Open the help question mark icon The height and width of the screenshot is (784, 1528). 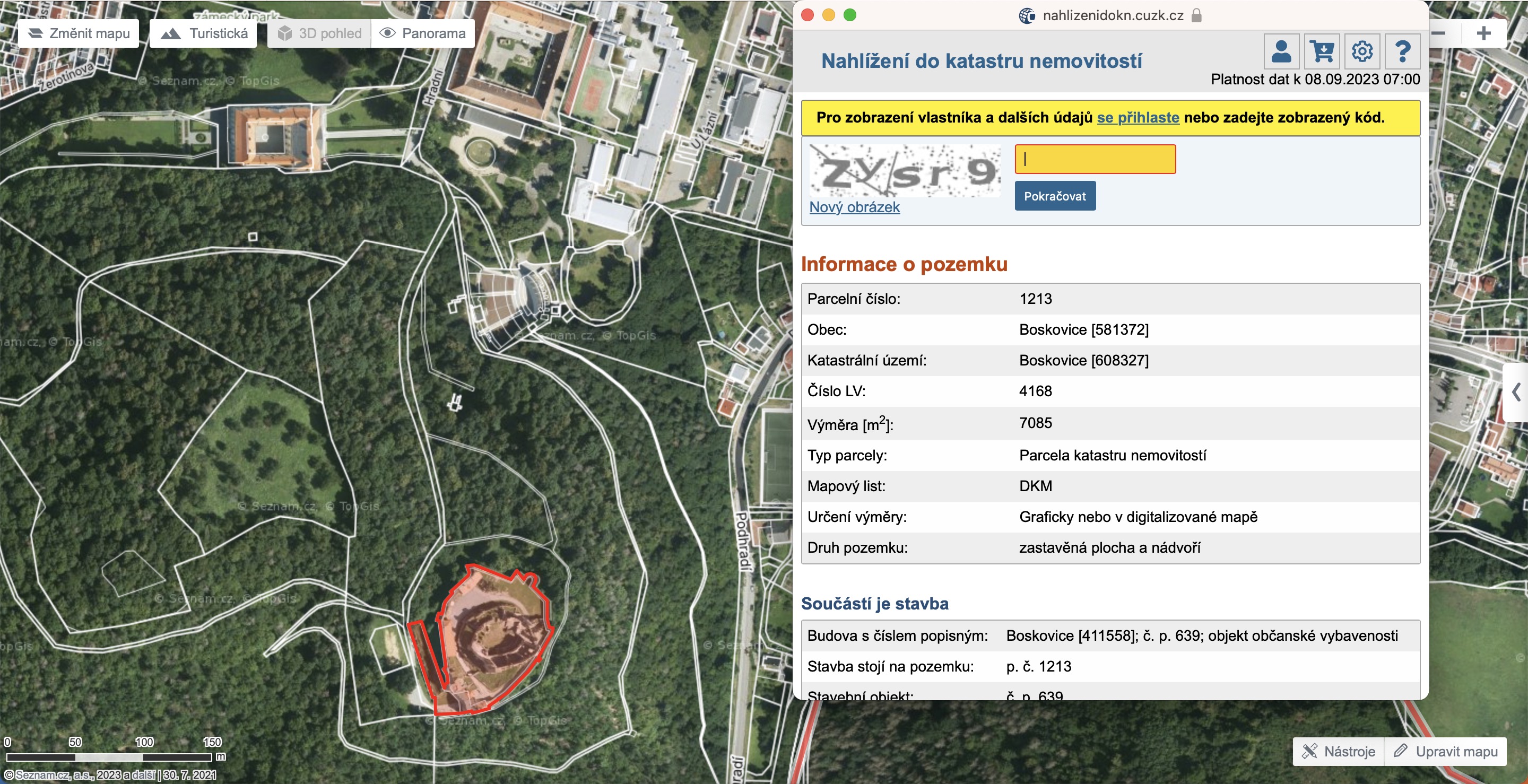[1402, 51]
